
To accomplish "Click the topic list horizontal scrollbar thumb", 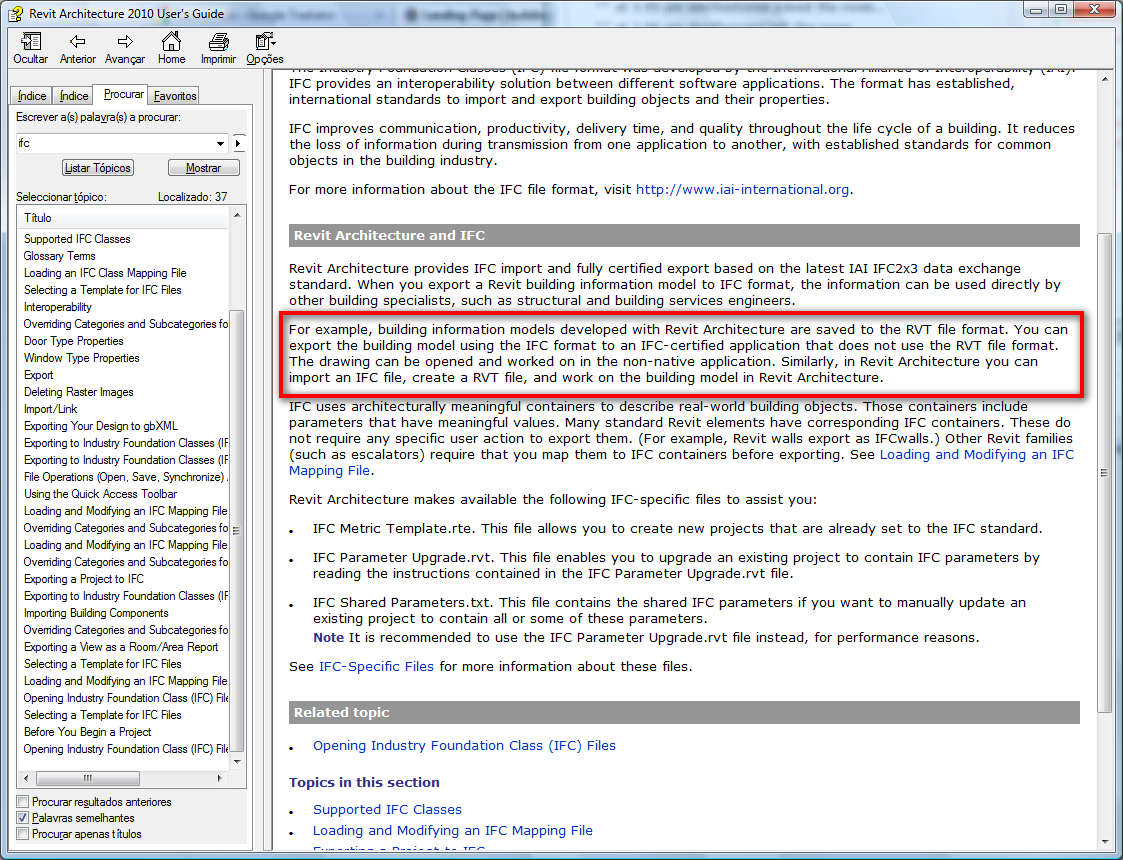I will [x=87, y=778].
